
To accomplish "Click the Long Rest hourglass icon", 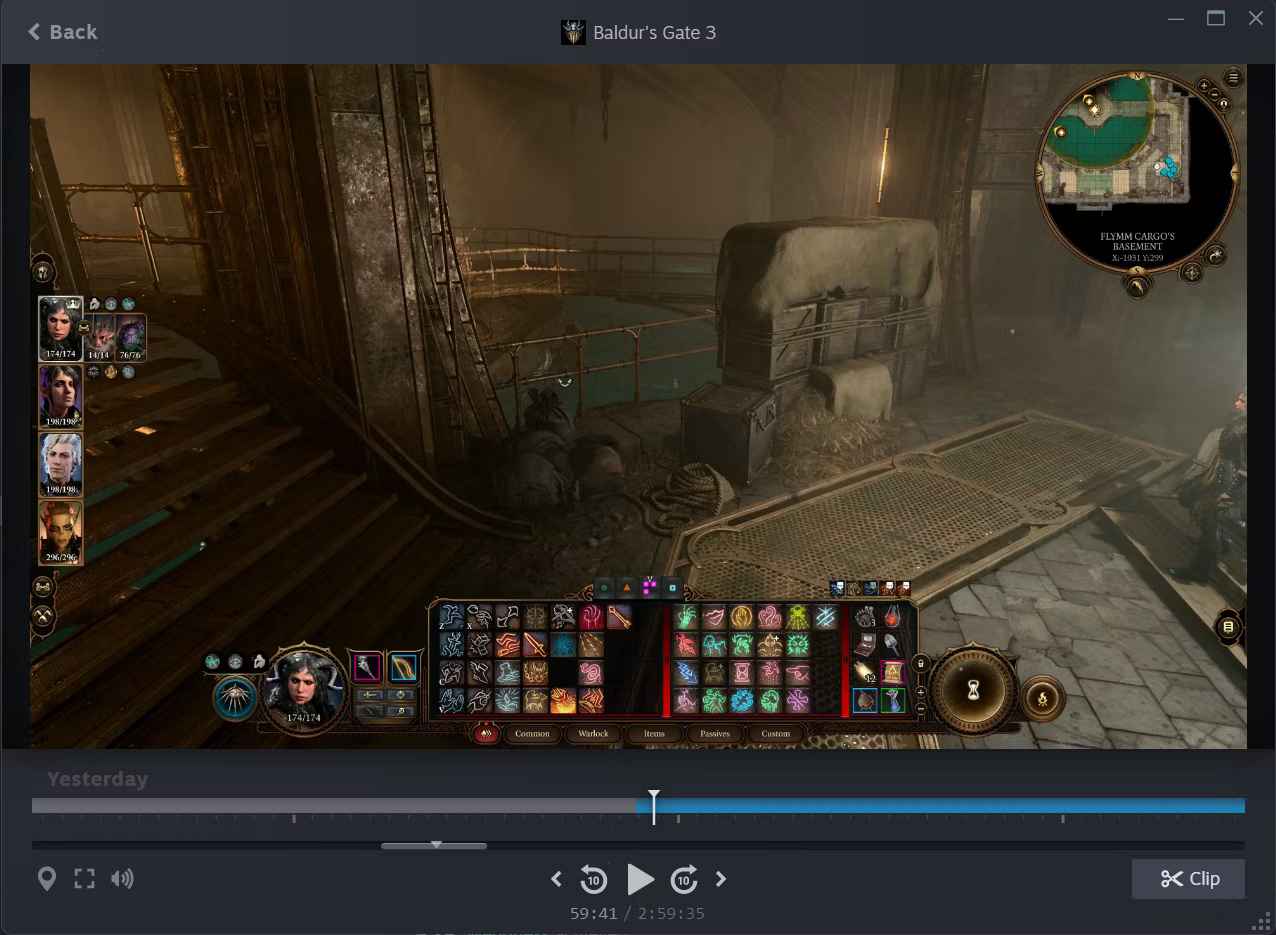I will (973, 688).
